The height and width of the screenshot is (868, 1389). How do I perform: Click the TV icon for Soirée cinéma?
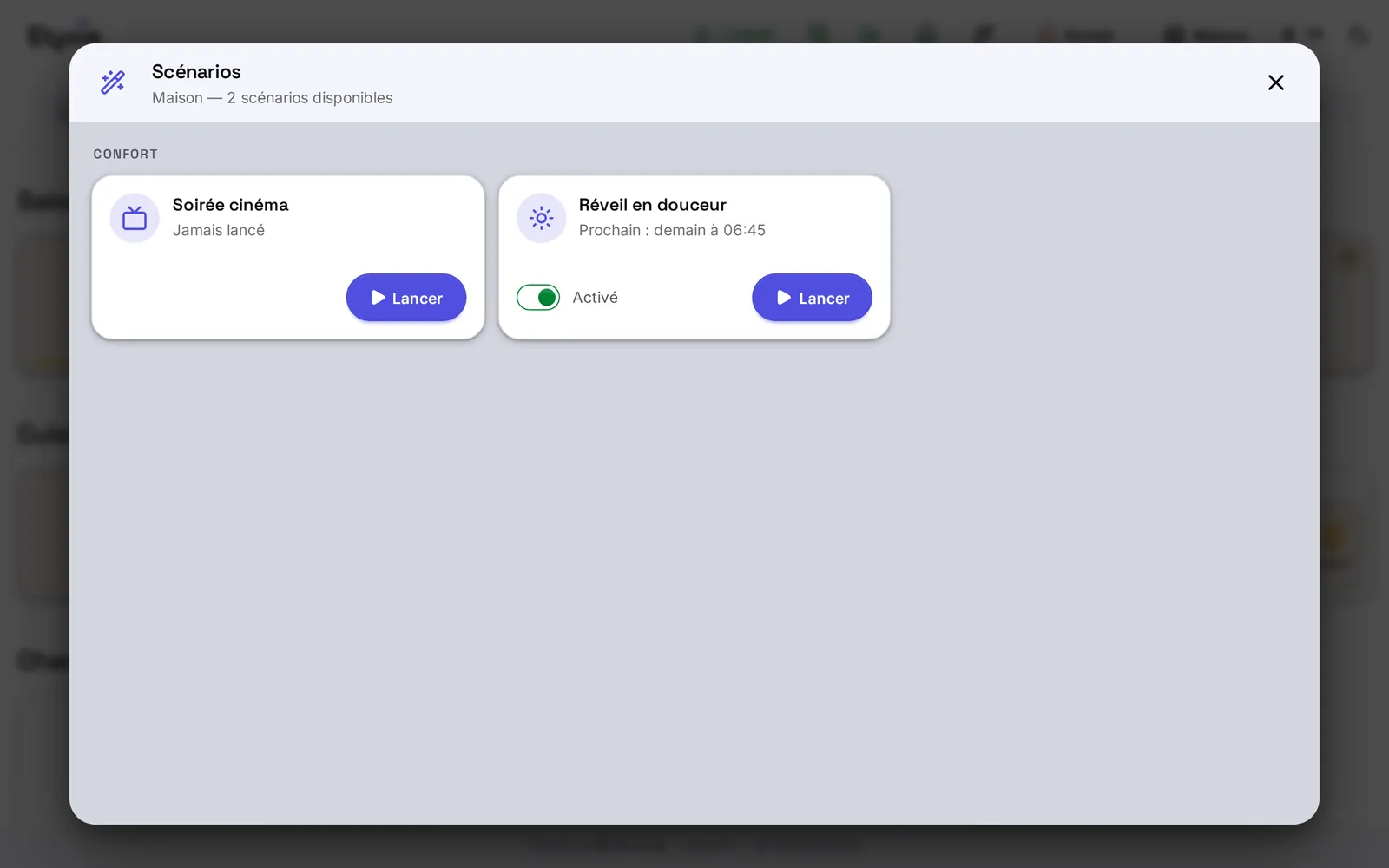(x=135, y=218)
